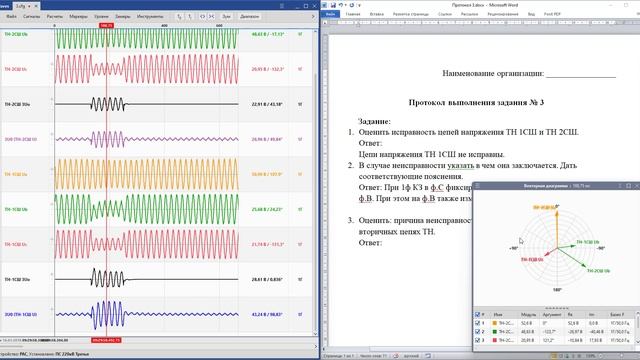This screenshot has width=640, height=360.
Task: Click the Save icon in Word quick access
Action: (333, 5)
